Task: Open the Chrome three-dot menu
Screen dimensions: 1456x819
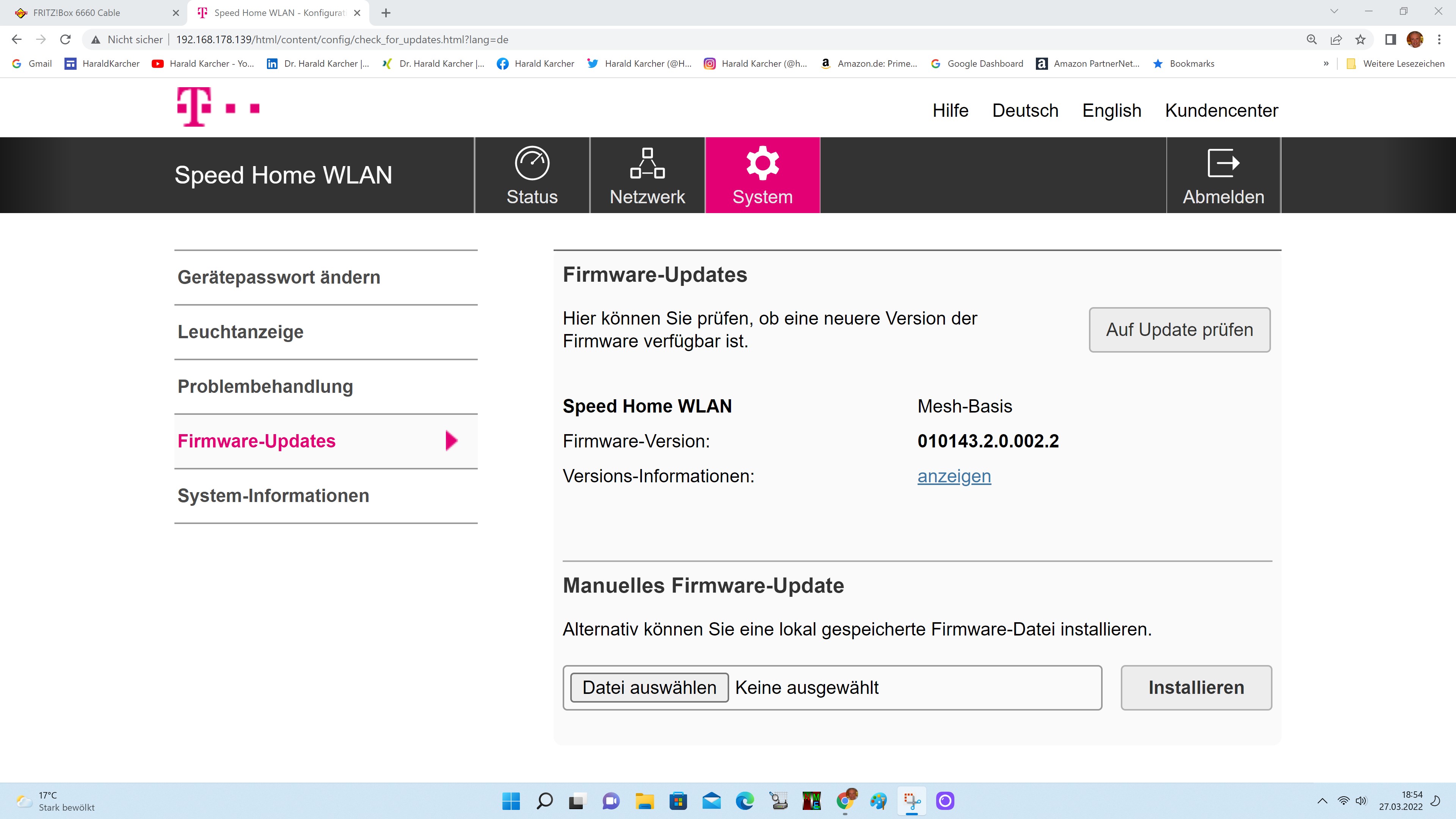Action: click(x=1439, y=39)
